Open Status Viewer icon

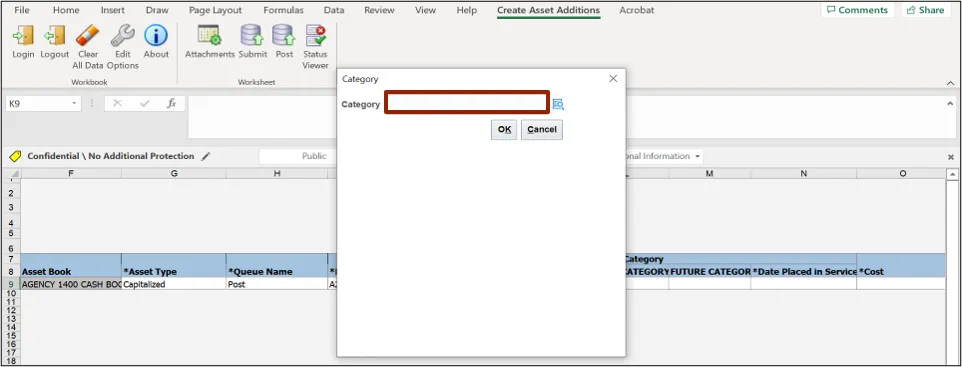[x=315, y=36]
